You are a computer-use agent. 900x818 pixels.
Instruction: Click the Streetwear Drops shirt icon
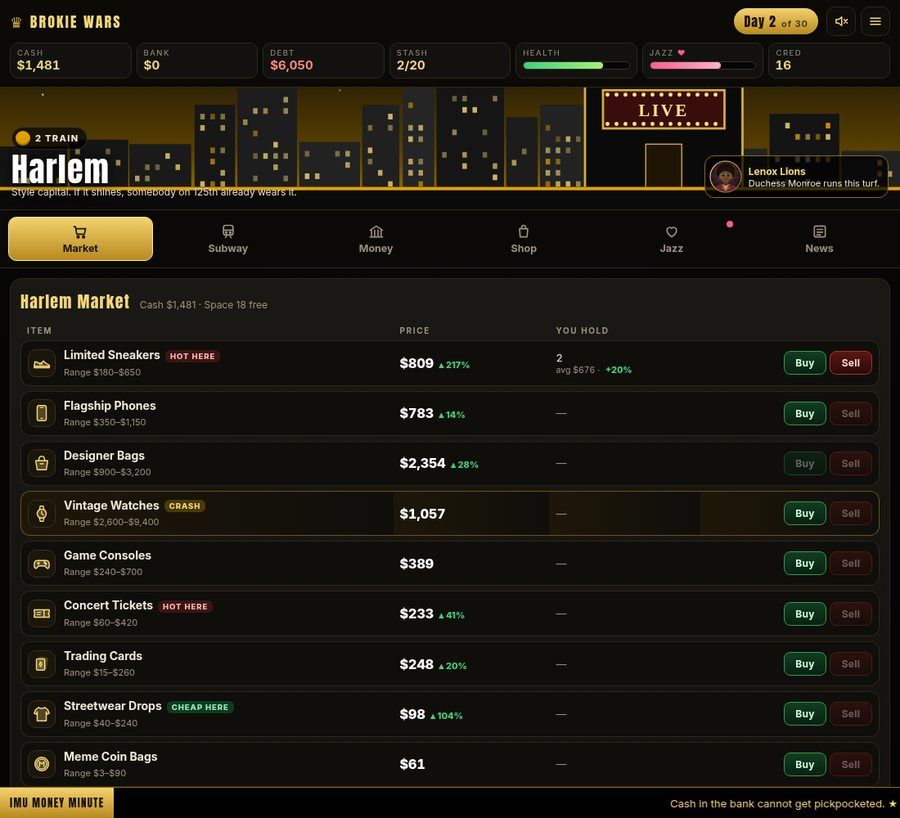pos(42,714)
